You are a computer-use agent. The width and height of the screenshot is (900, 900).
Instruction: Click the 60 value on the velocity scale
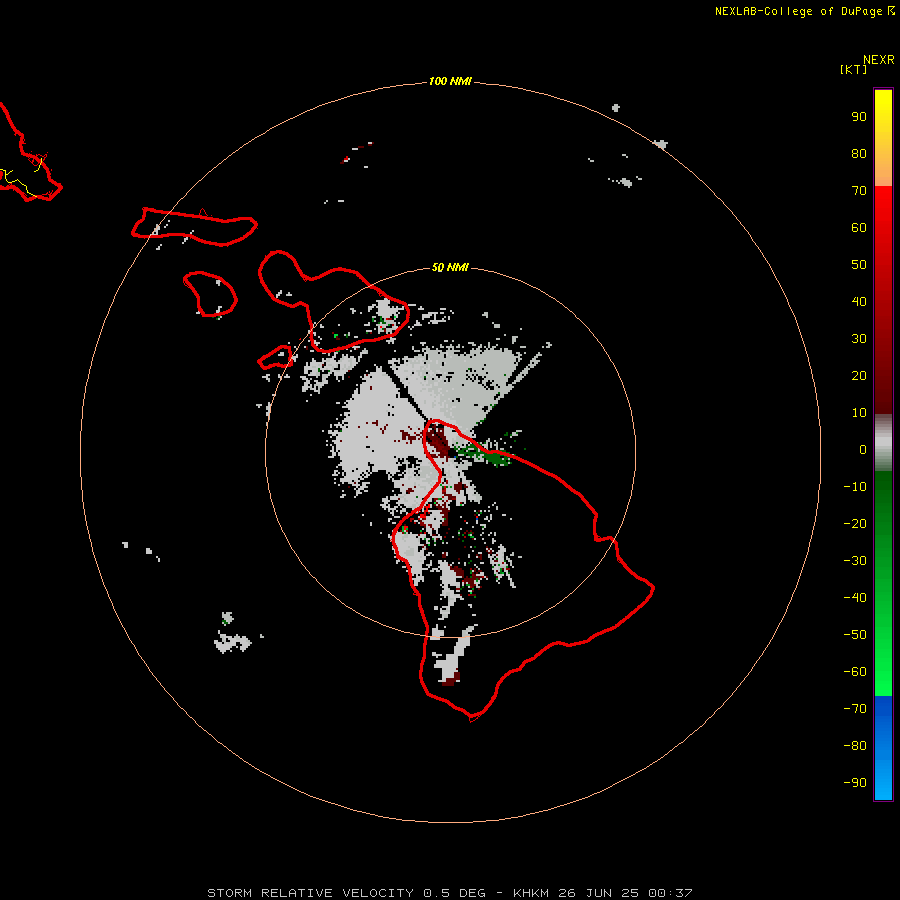pyautogui.click(x=859, y=228)
